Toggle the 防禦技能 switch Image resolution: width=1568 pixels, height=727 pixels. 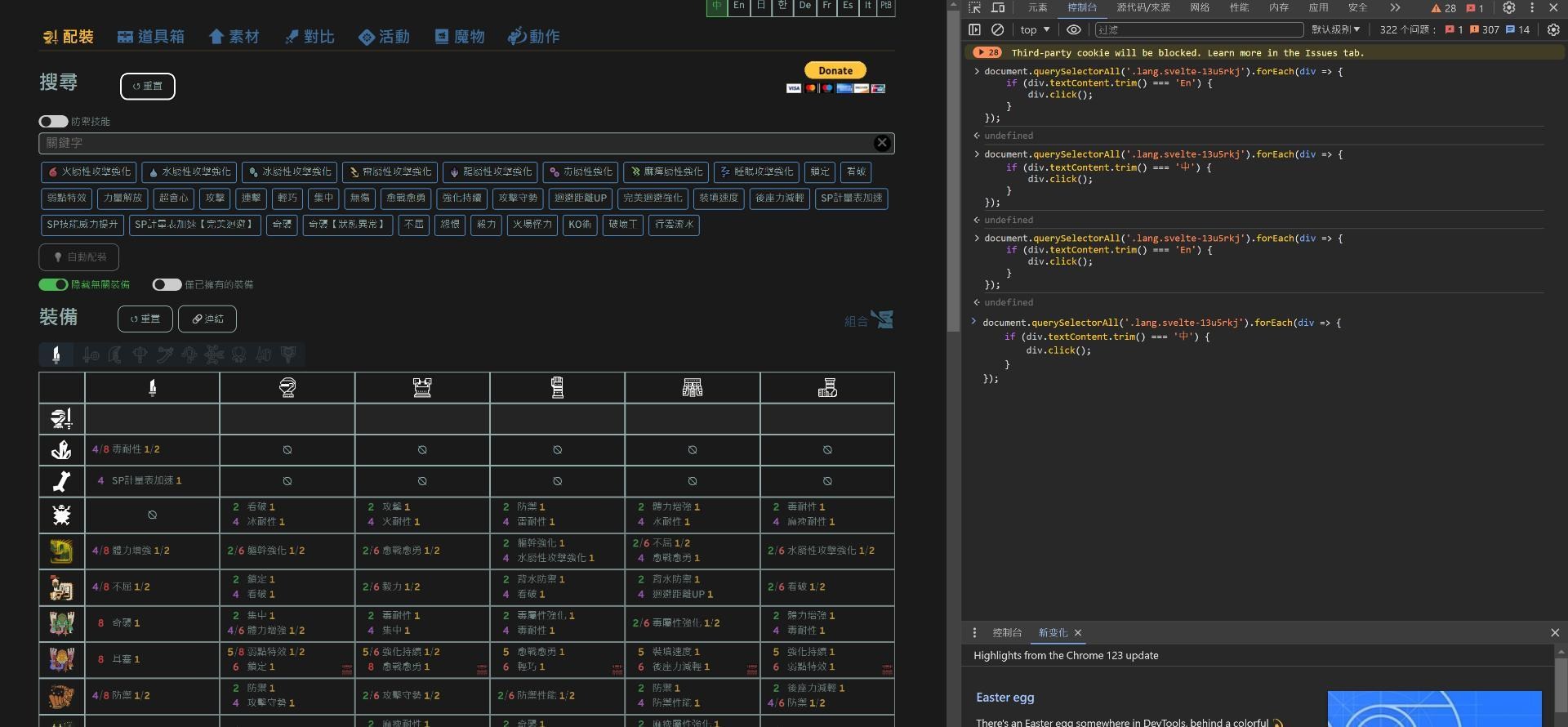coord(53,122)
